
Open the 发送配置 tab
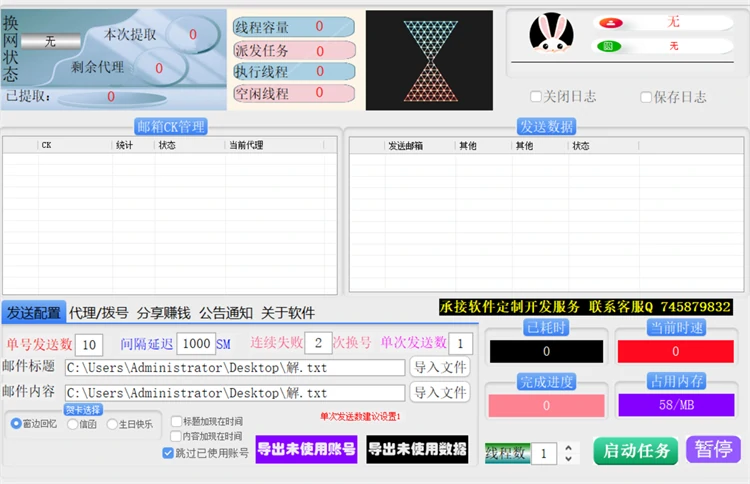tap(33, 313)
